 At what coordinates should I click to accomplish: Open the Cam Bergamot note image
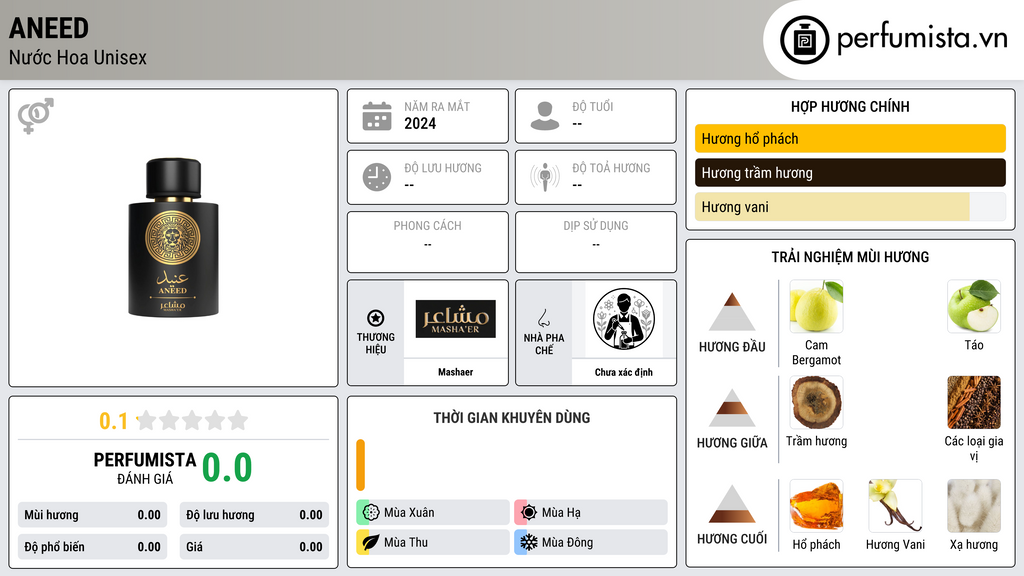(x=816, y=306)
